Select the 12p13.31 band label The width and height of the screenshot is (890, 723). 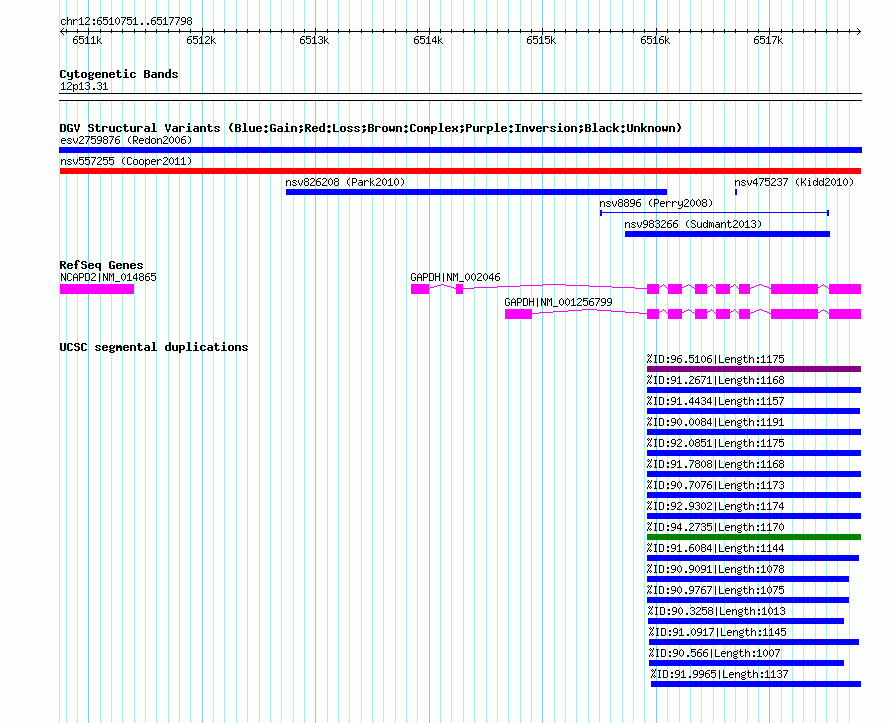click(x=84, y=86)
